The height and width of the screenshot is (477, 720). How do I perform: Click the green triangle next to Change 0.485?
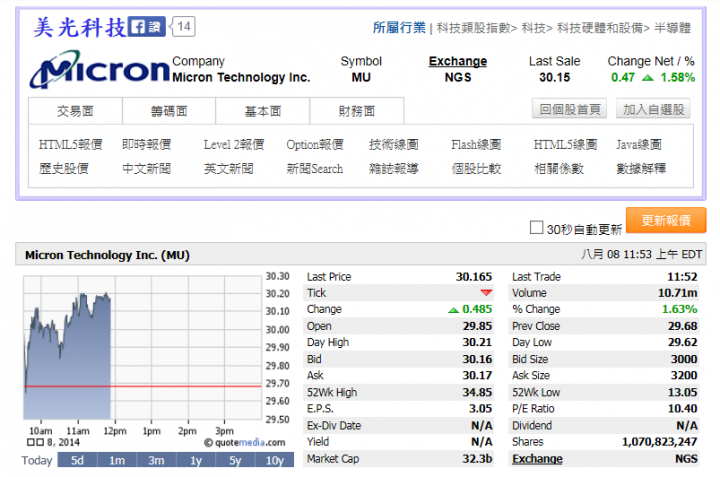[x=453, y=310]
